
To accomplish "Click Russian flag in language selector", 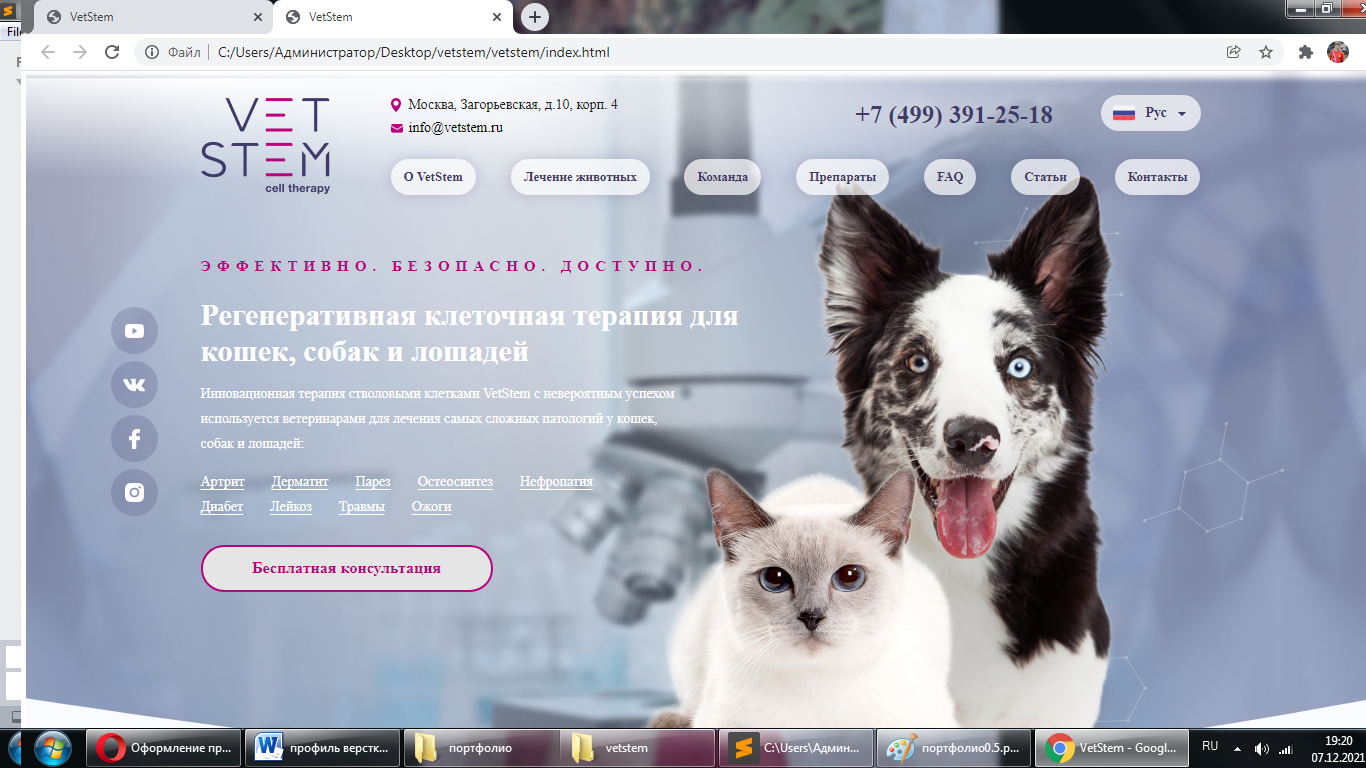I will (x=1124, y=114).
